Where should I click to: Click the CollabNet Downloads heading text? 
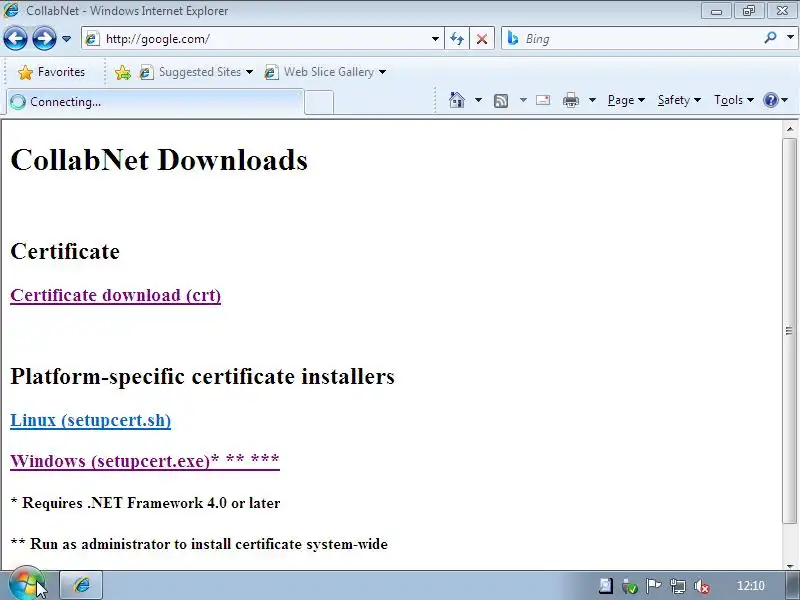(159, 160)
